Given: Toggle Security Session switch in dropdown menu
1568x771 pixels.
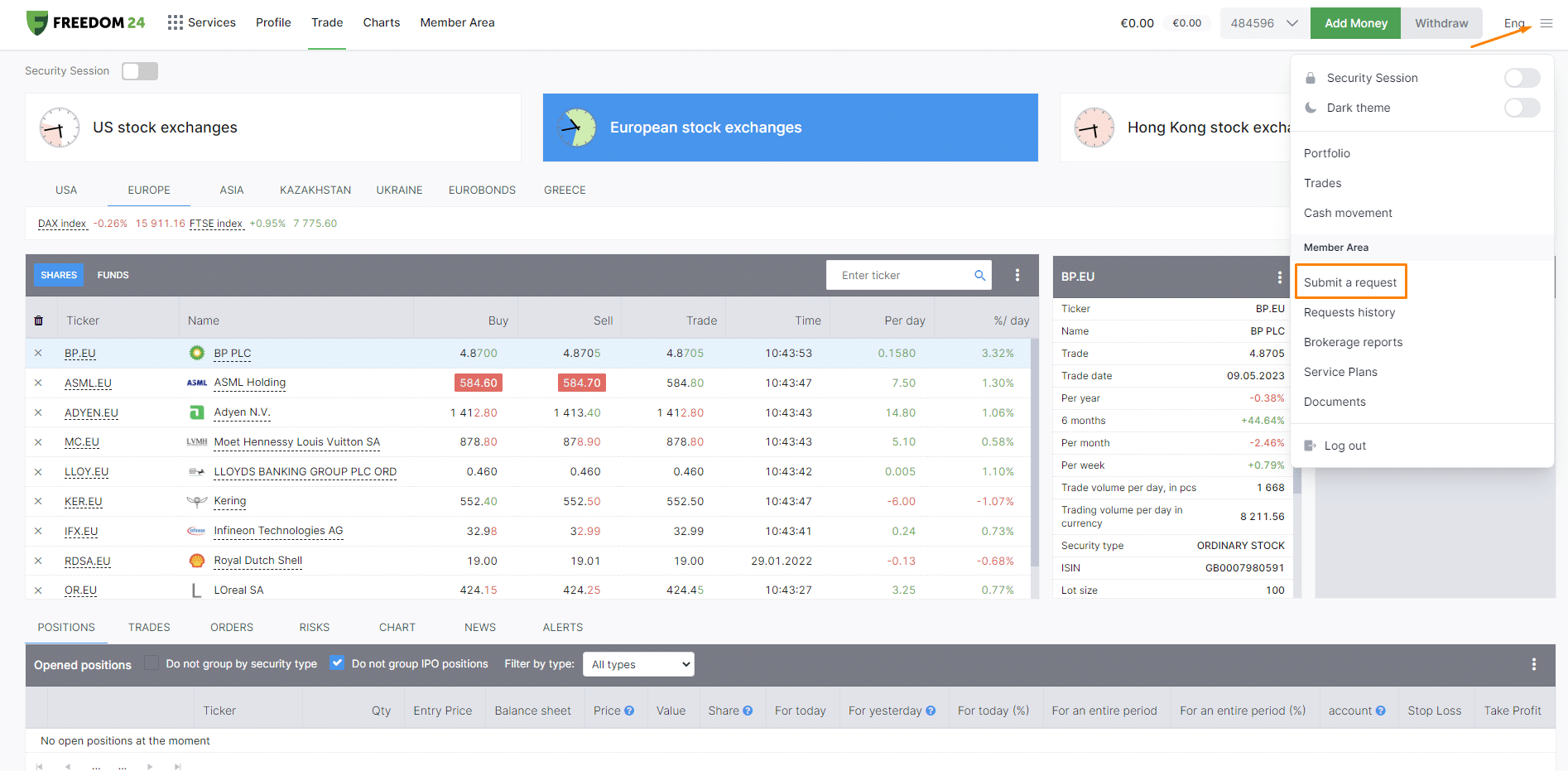Looking at the screenshot, I should point(1522,78).
